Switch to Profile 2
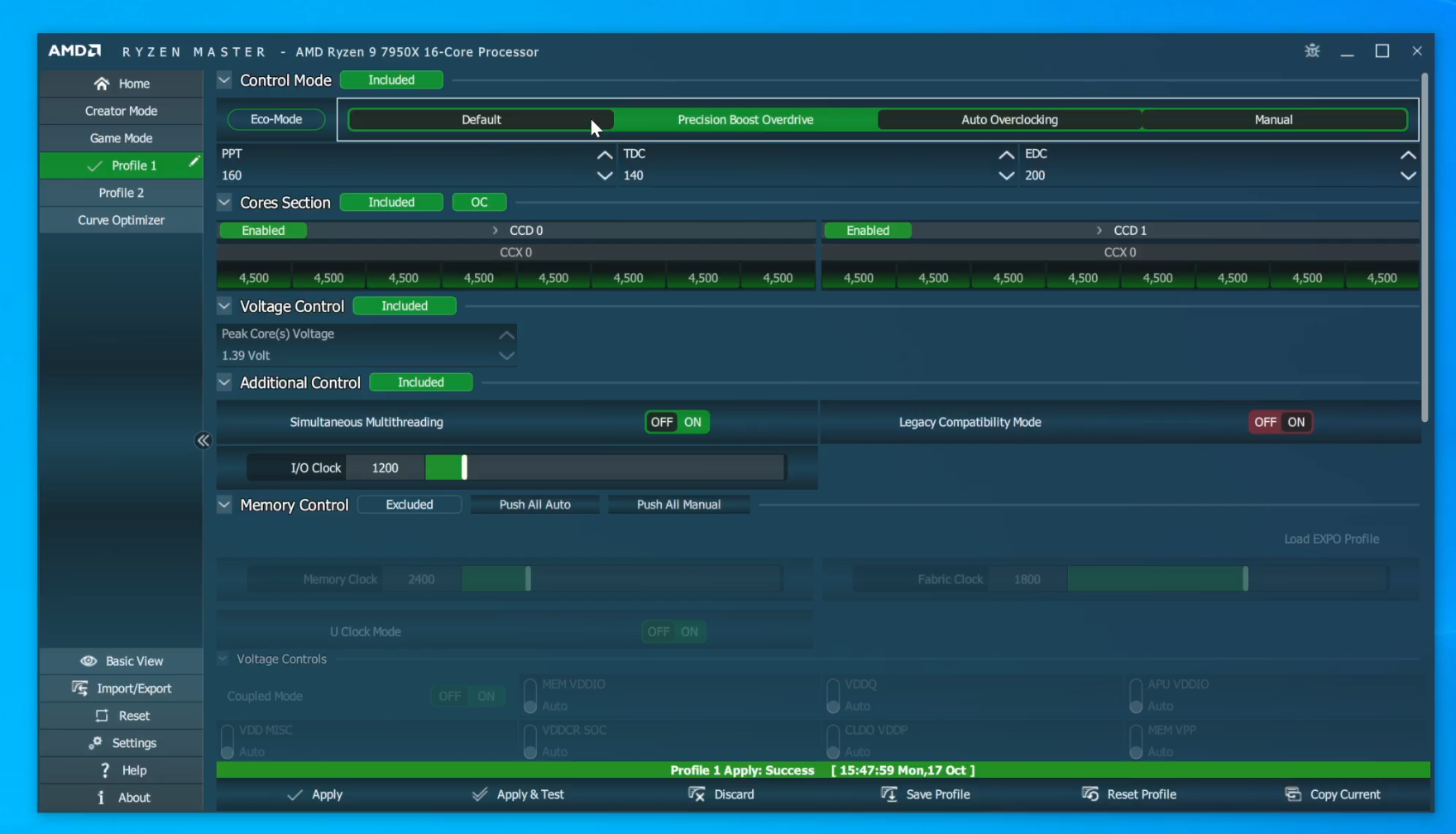1456x834 pixels. click(121, 193)
